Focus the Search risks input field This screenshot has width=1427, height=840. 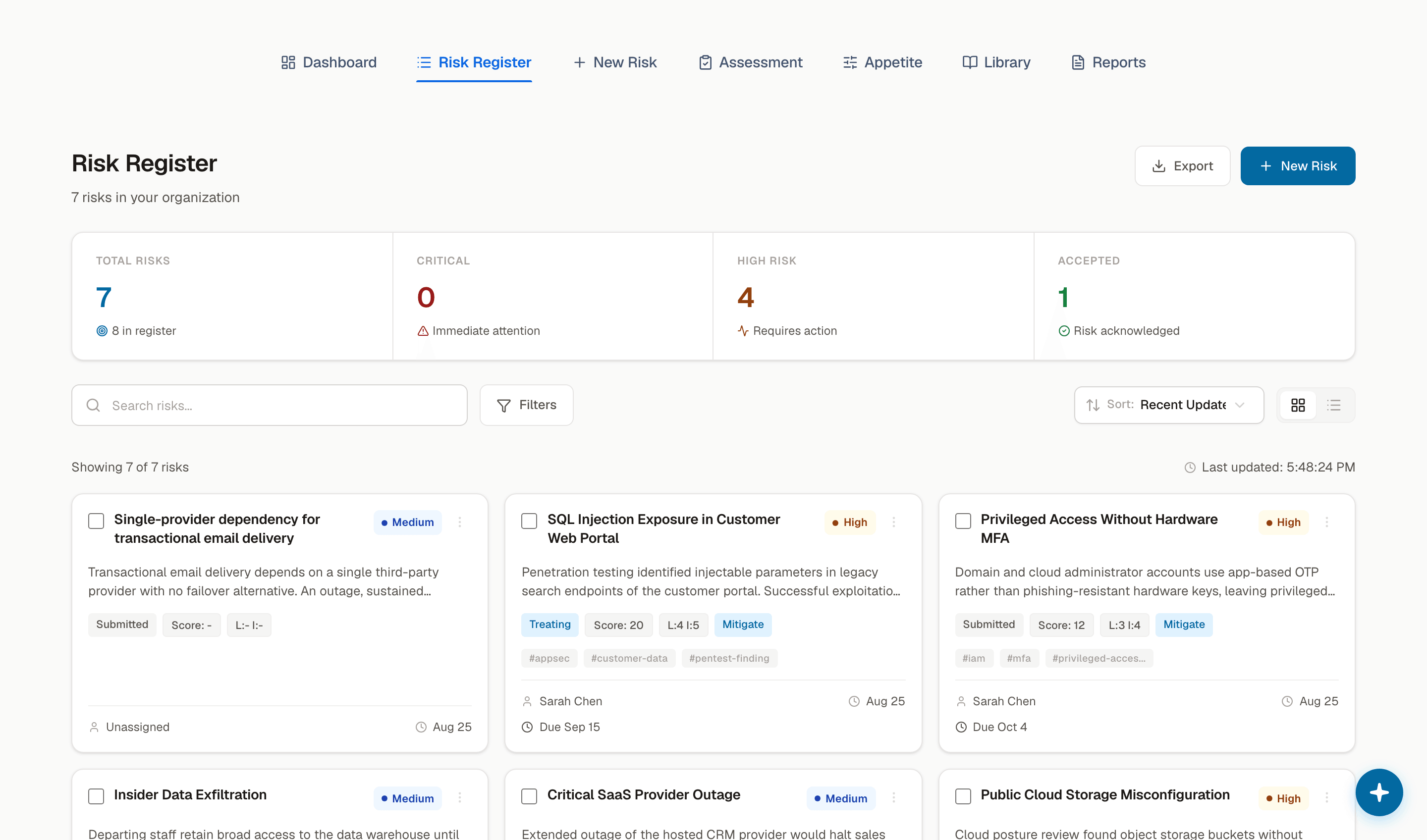(x=270, y=405)
